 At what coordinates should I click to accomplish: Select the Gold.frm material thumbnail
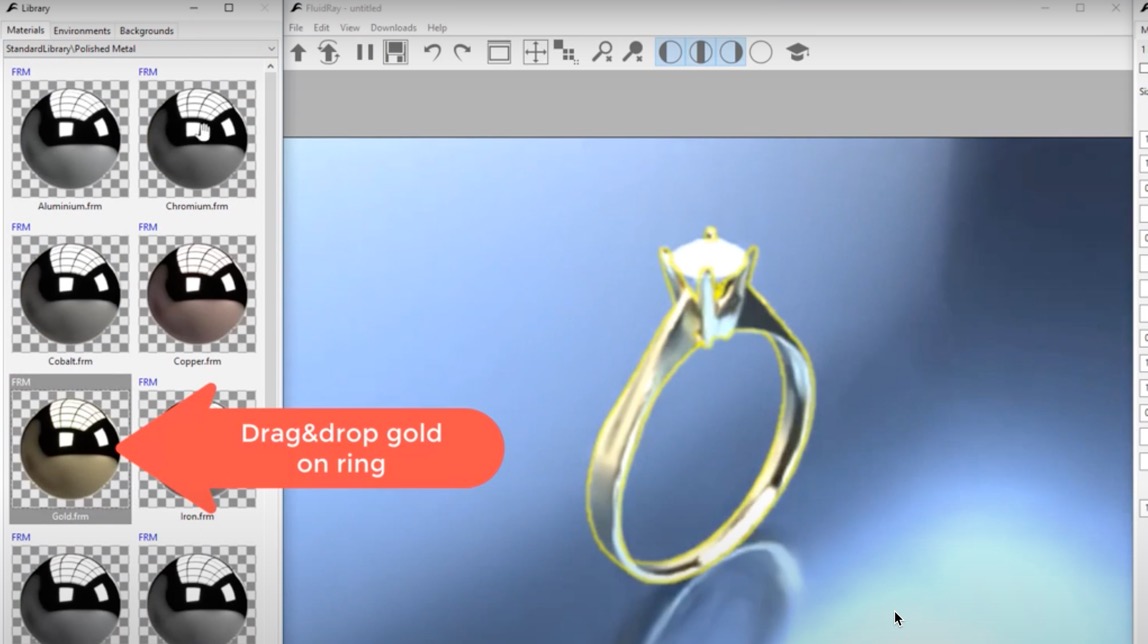click(x=70, y=449)
